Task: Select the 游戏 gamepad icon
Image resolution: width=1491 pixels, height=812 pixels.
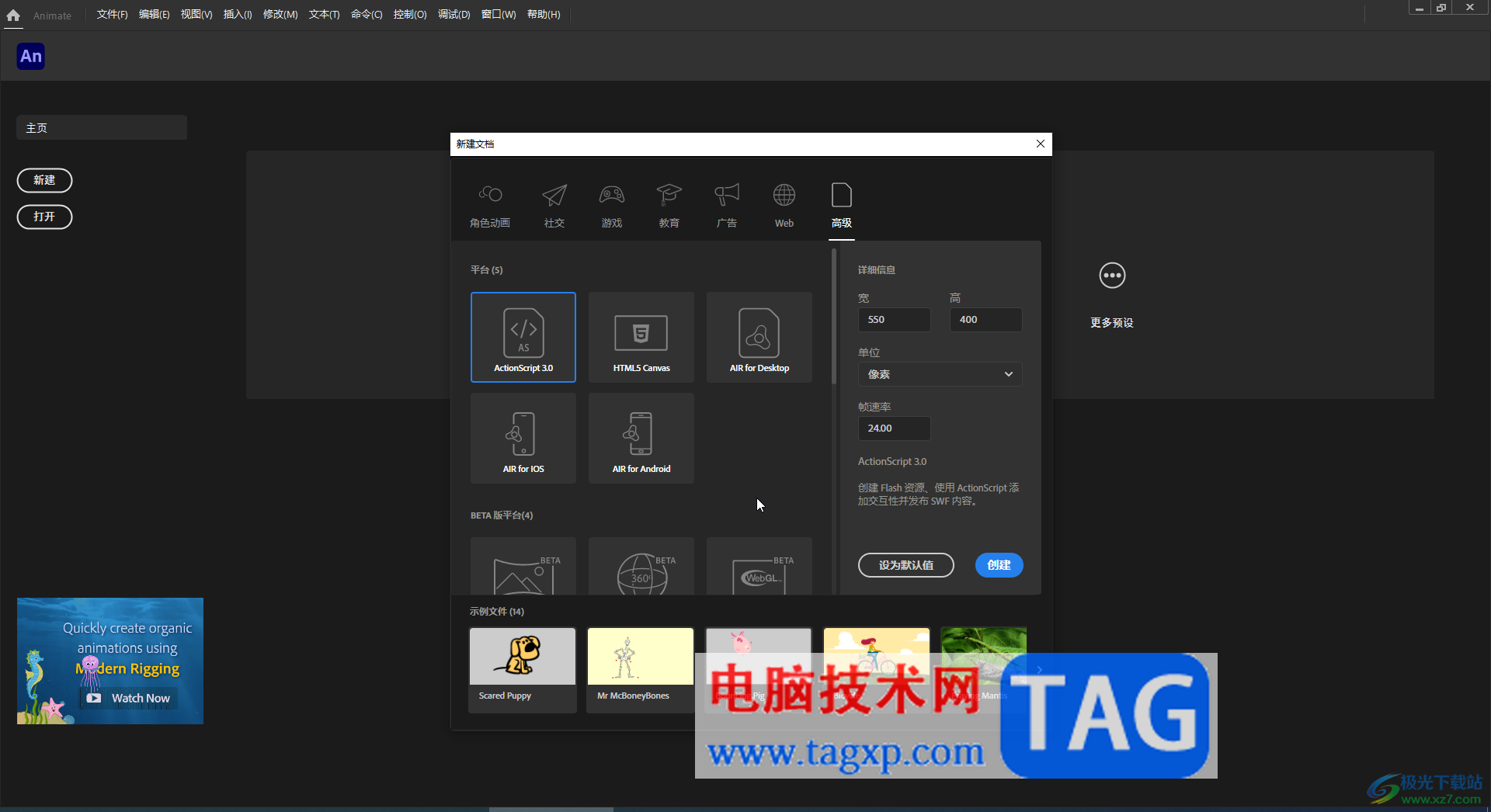Action: pos(612,195)
